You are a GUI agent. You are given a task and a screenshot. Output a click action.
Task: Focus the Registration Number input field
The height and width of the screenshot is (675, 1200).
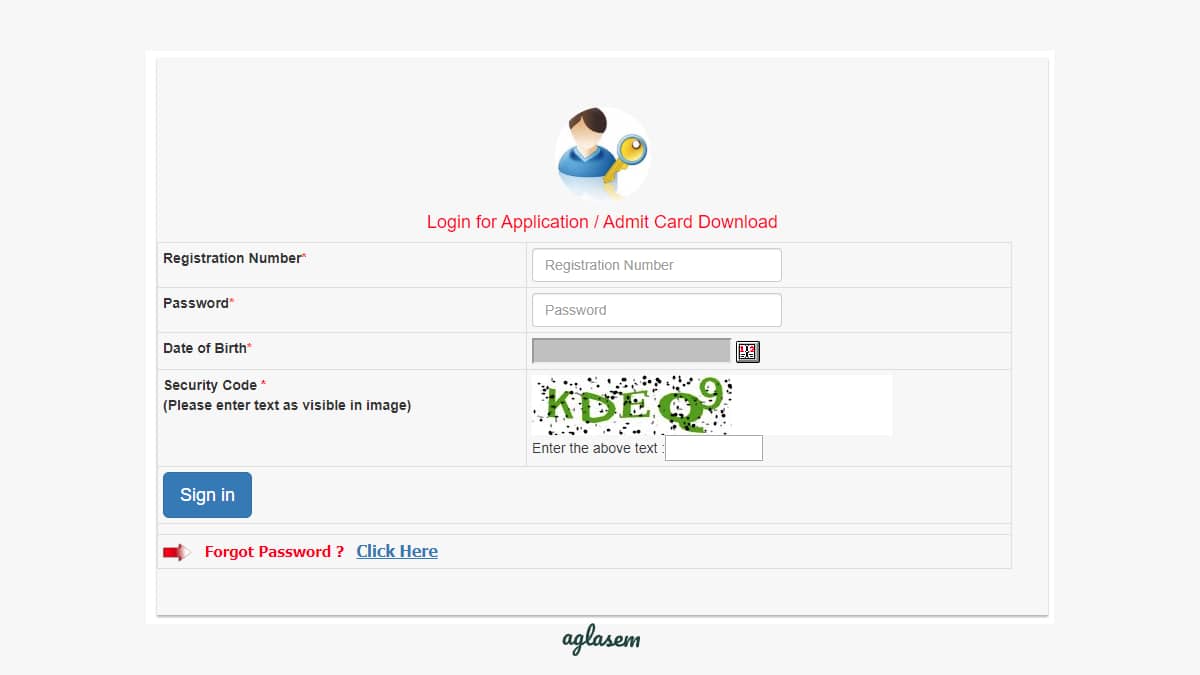(x=656, y=265)
